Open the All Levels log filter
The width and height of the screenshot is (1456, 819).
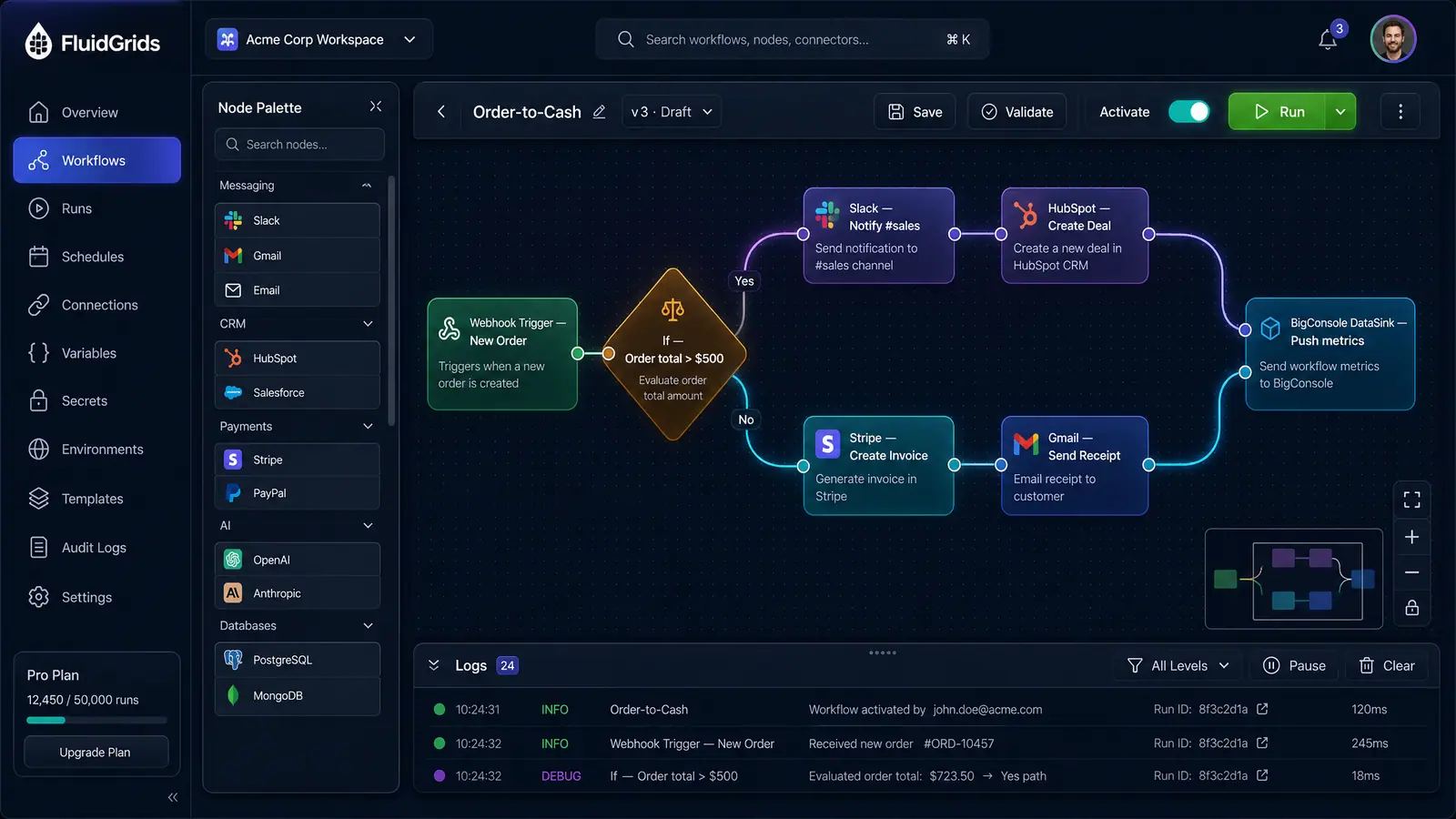1178,665
